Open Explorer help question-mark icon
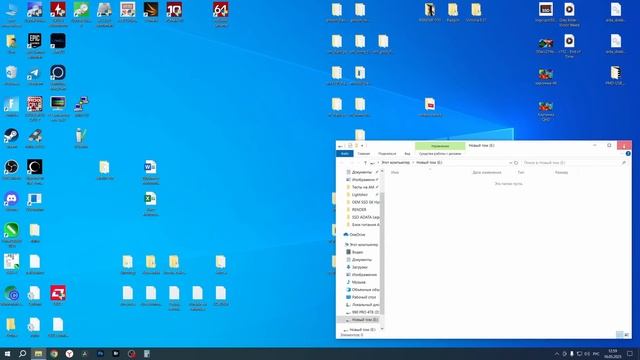Screen dimensions: 640x360 coord(628,153)
